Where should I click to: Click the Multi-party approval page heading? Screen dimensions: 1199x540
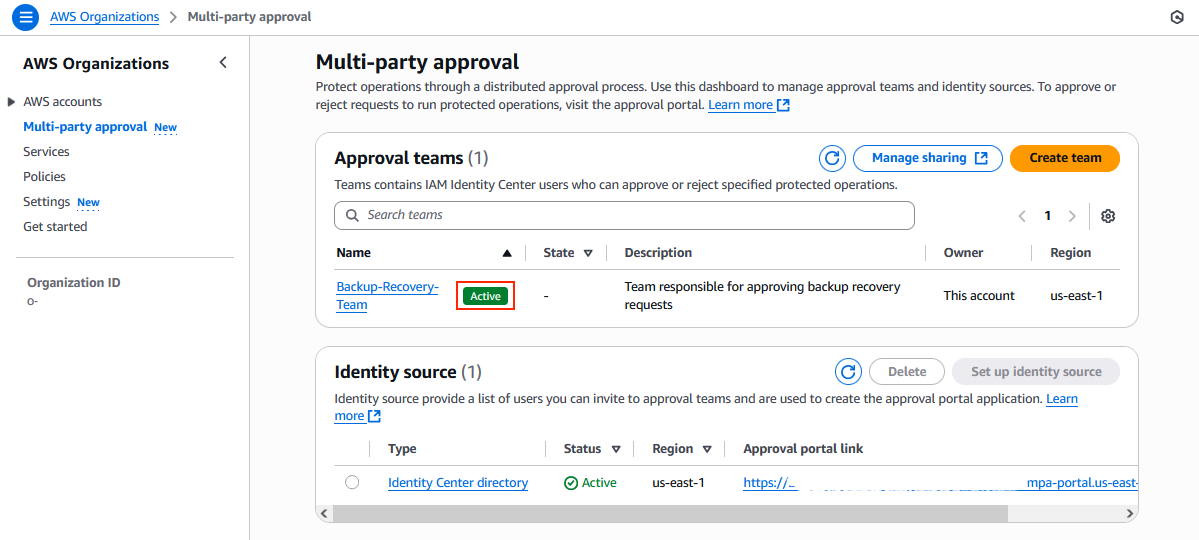pos(417,61)
